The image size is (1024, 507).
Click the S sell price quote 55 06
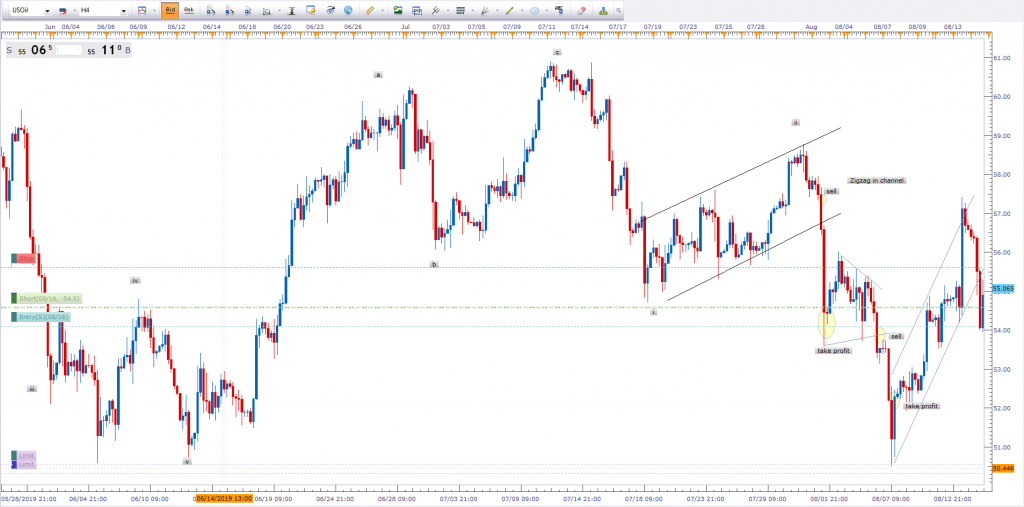tap(30, 50)
